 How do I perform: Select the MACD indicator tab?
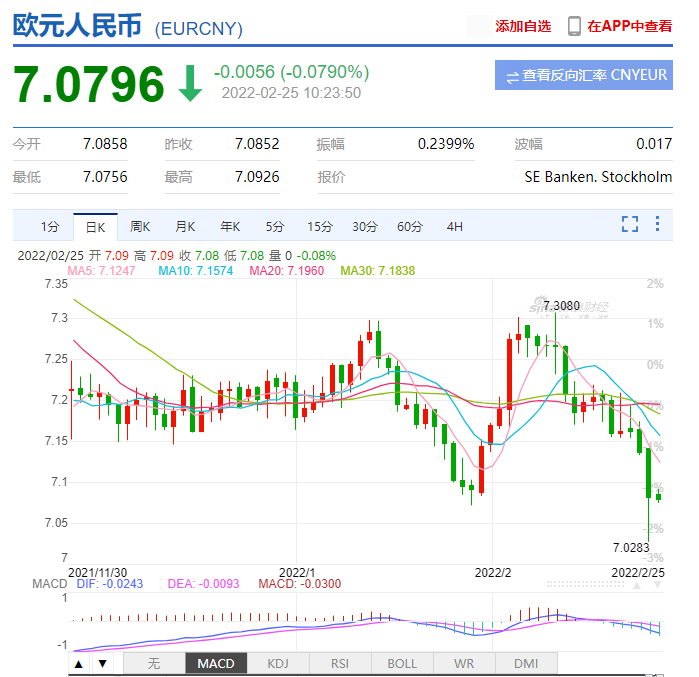pos(216,664)
